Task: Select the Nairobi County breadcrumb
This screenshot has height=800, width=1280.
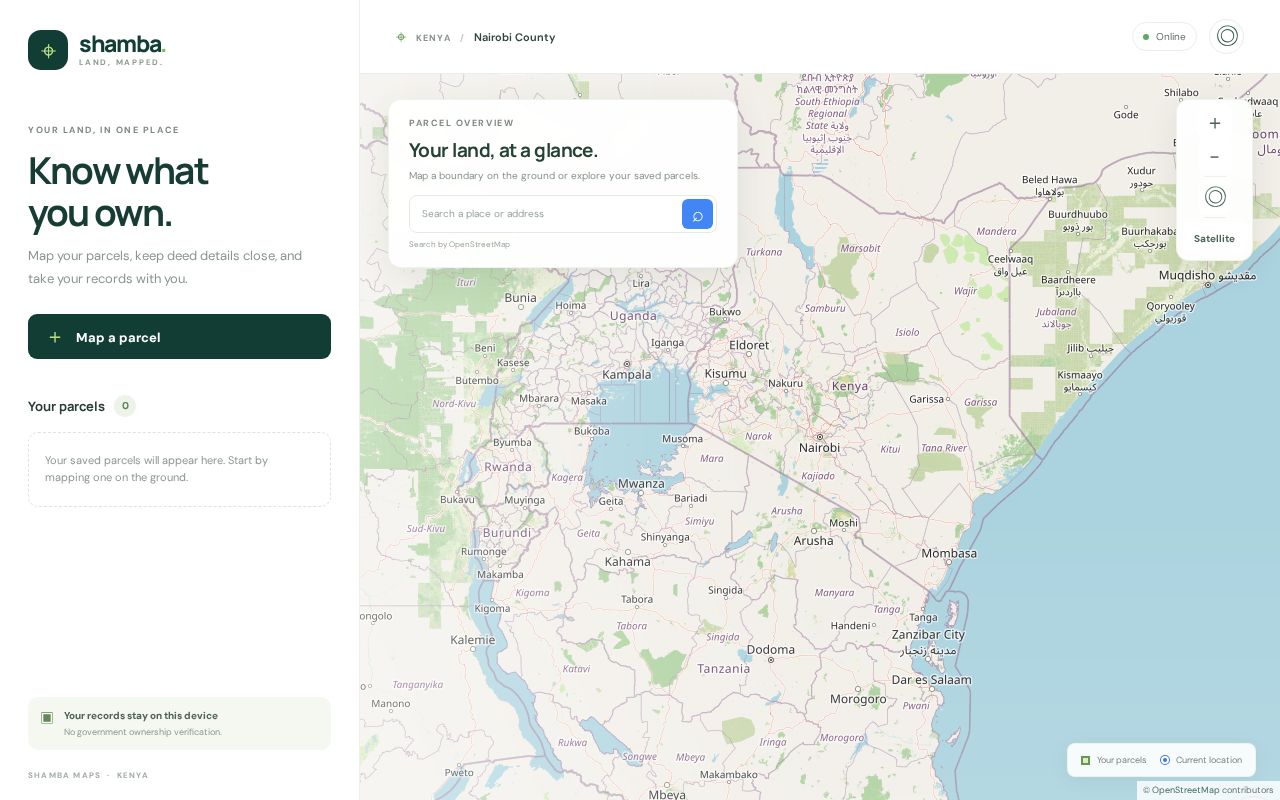Action: (x=514, y=37)
